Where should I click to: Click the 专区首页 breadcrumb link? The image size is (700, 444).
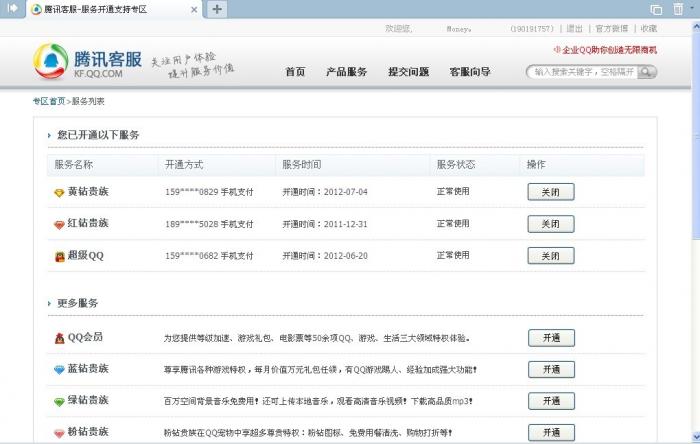coord(49,101)
